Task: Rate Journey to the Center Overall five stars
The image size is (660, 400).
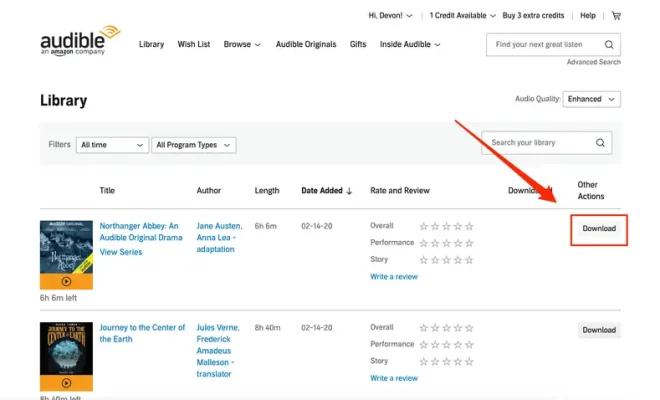Action: point(469,328)
